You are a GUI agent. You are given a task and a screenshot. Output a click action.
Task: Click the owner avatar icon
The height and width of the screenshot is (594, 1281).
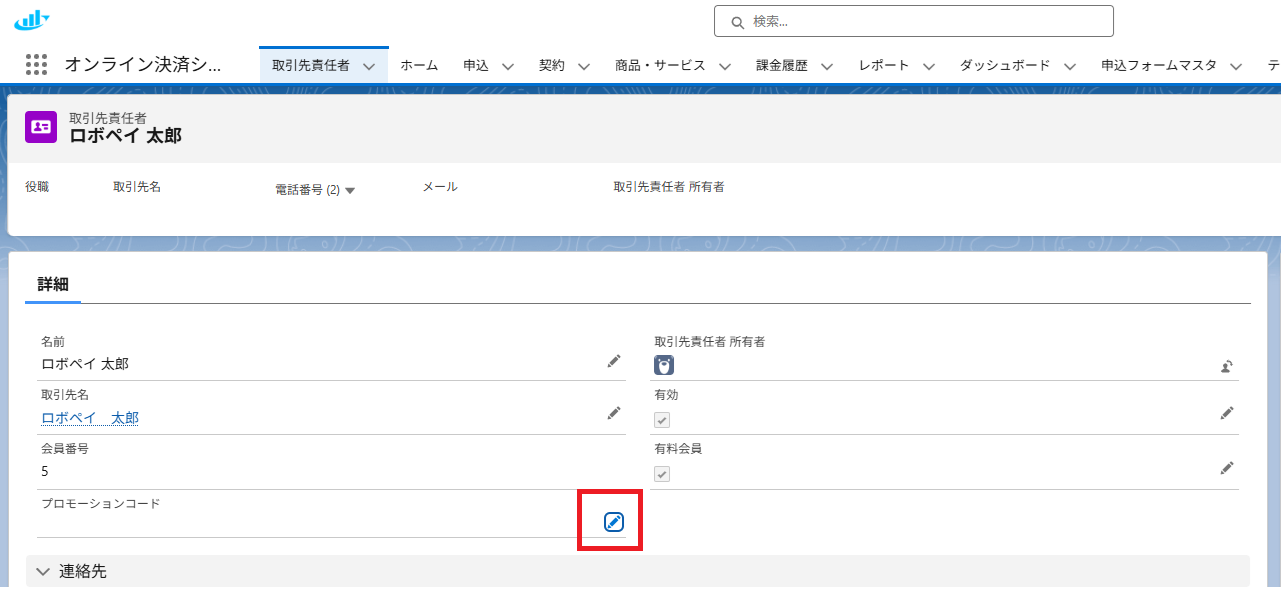click(x=664, y=366)
